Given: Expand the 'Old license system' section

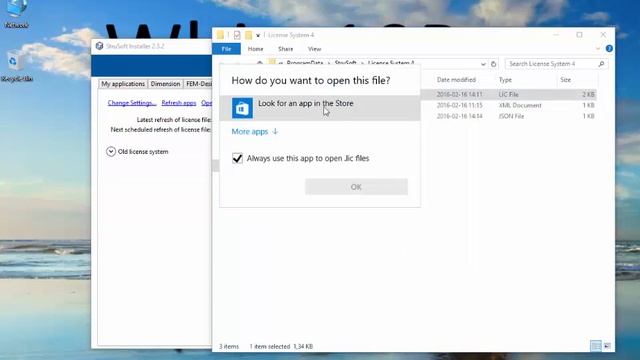Looking at the screenshot, I should pyautogui.click(x=111, y=151).
